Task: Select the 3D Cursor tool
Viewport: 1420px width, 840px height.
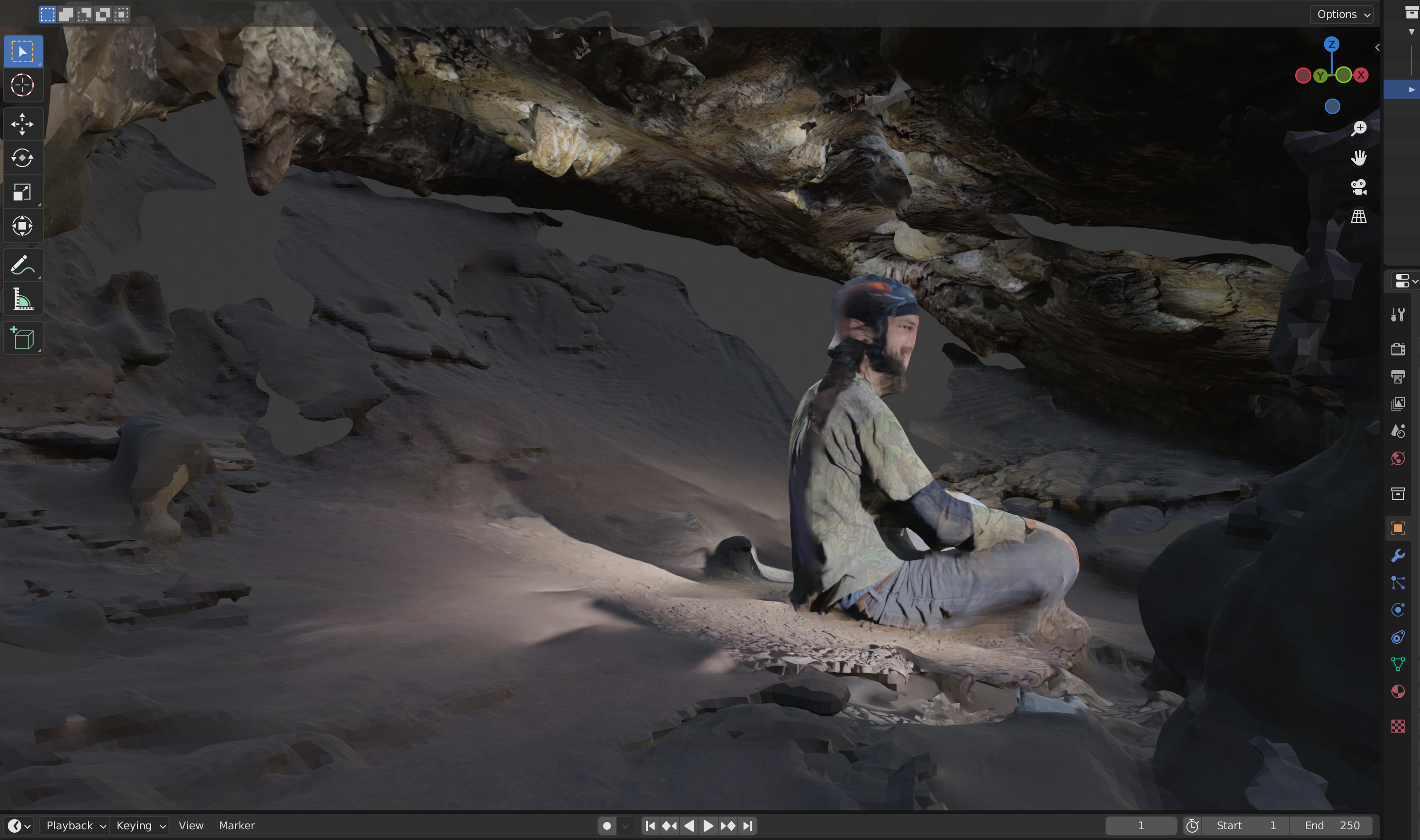Action: click(x=23, y=85)
